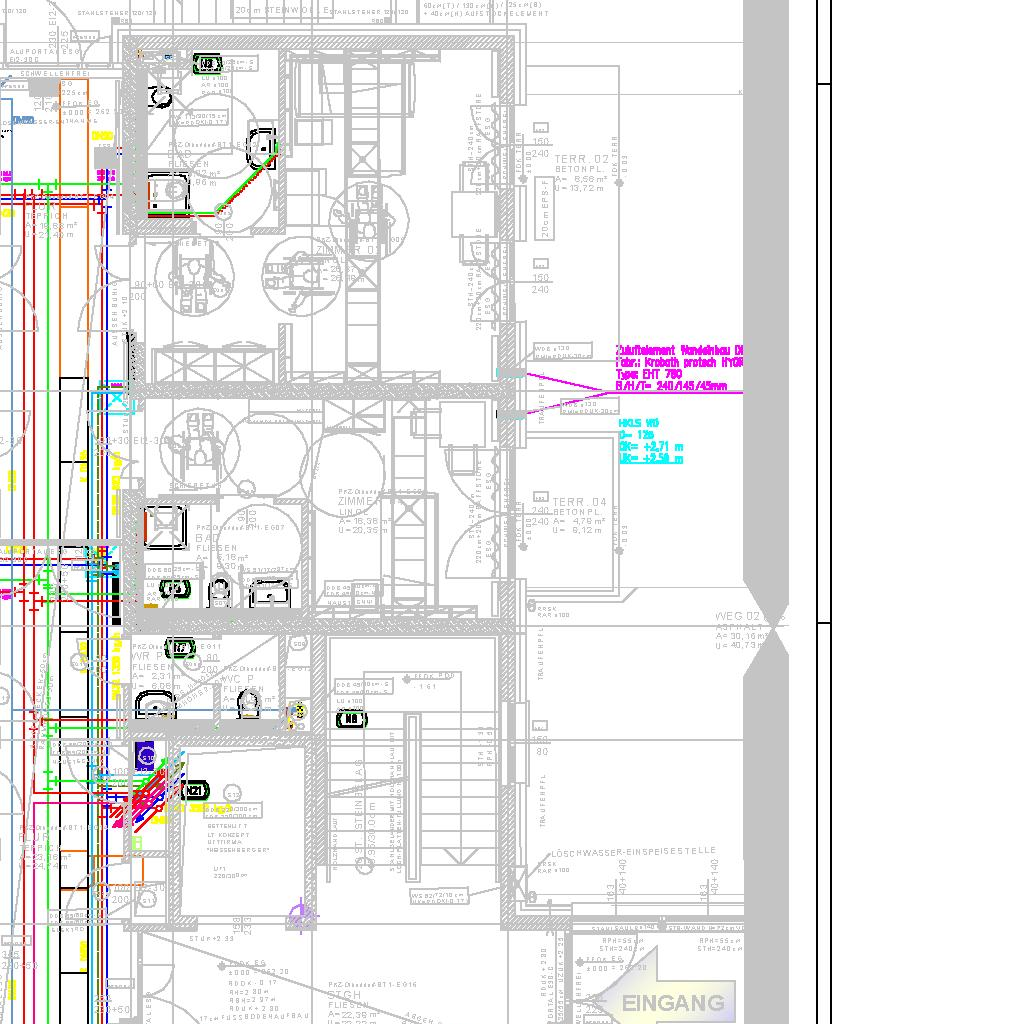Select the WEG 02 path label
This screenshot has height=1024, width=1024.
(738, 617)
